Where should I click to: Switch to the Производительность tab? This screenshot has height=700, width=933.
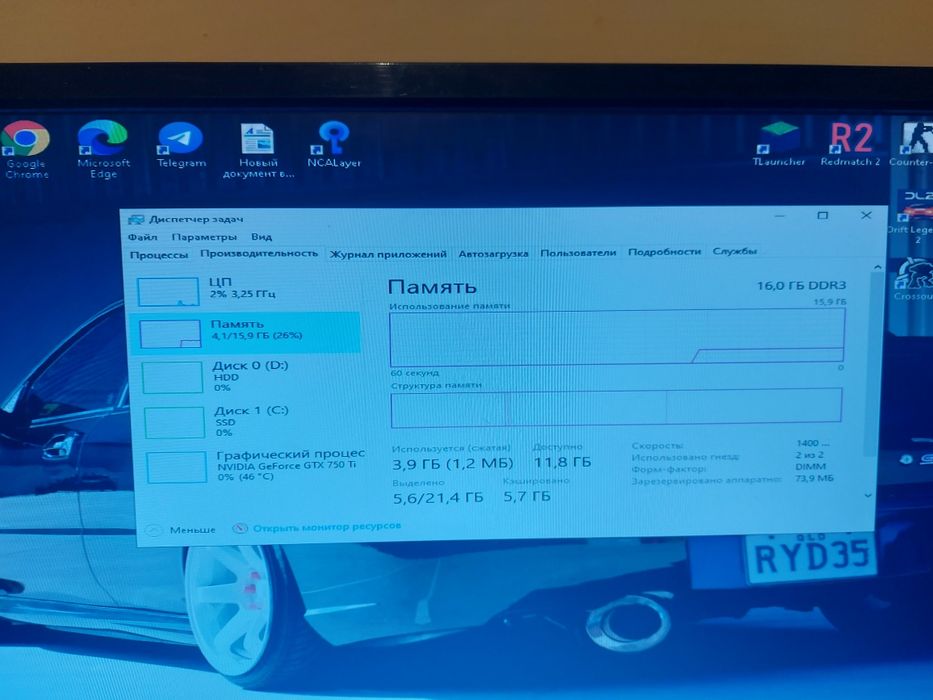pos(259,254)
